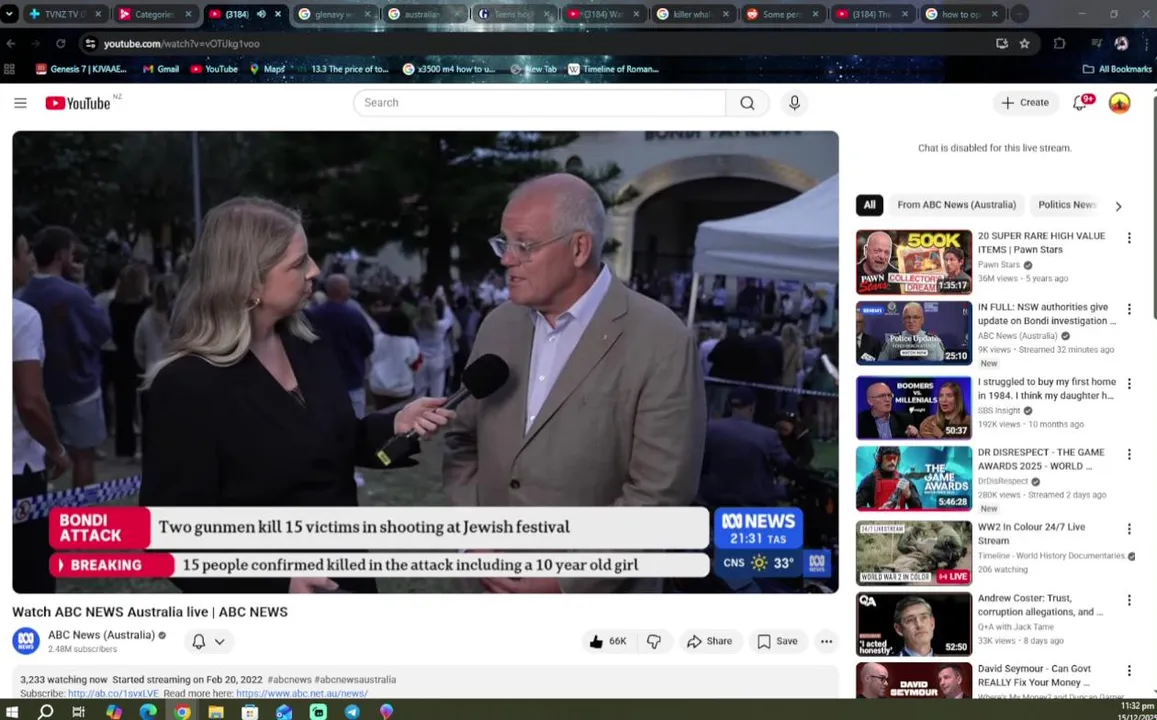Expand the notification bell subscription dropdown
The width and height of the screenshot is (1157, 720).
click(209, 641)
